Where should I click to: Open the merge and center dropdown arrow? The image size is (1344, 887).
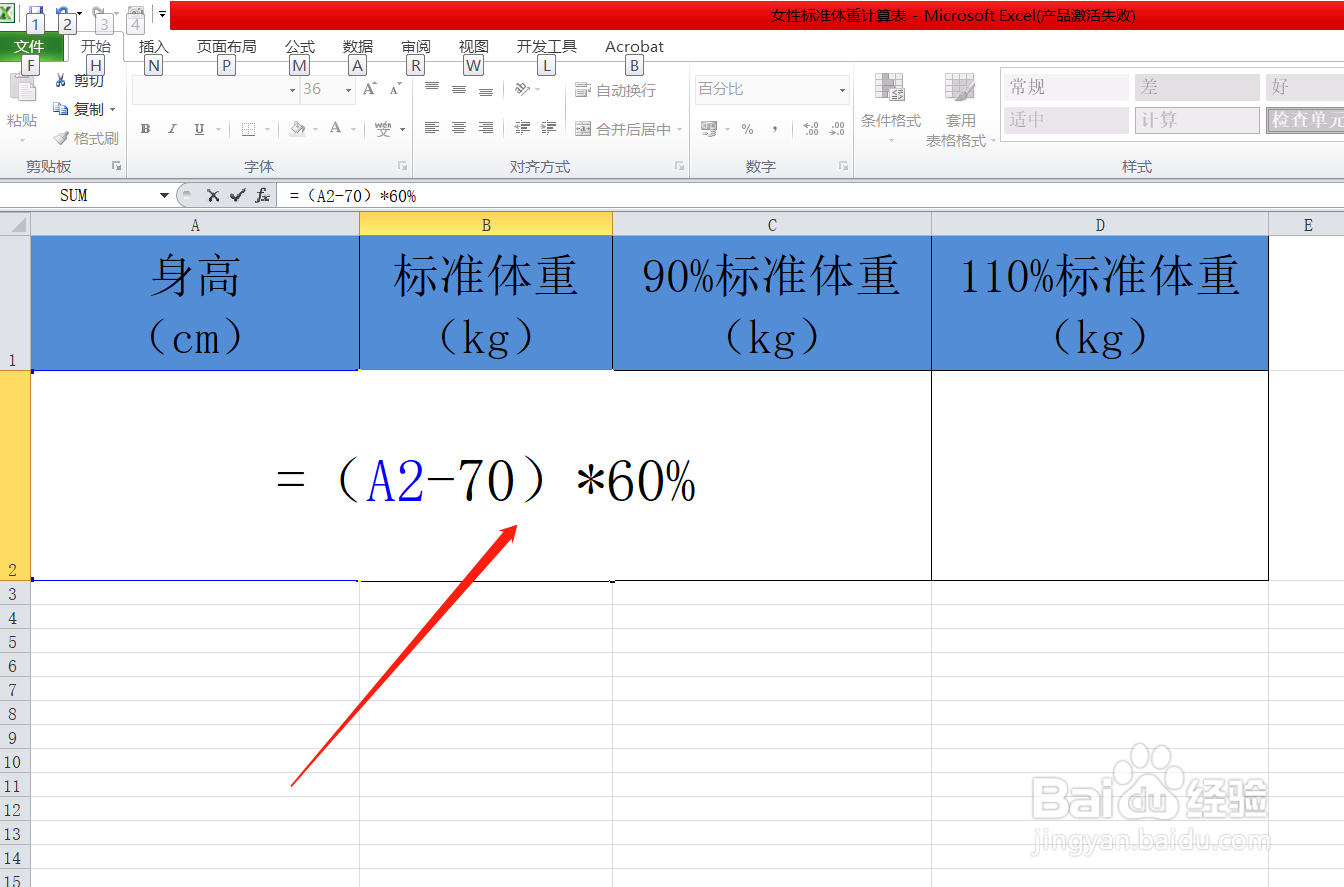(x=679, y=129)
